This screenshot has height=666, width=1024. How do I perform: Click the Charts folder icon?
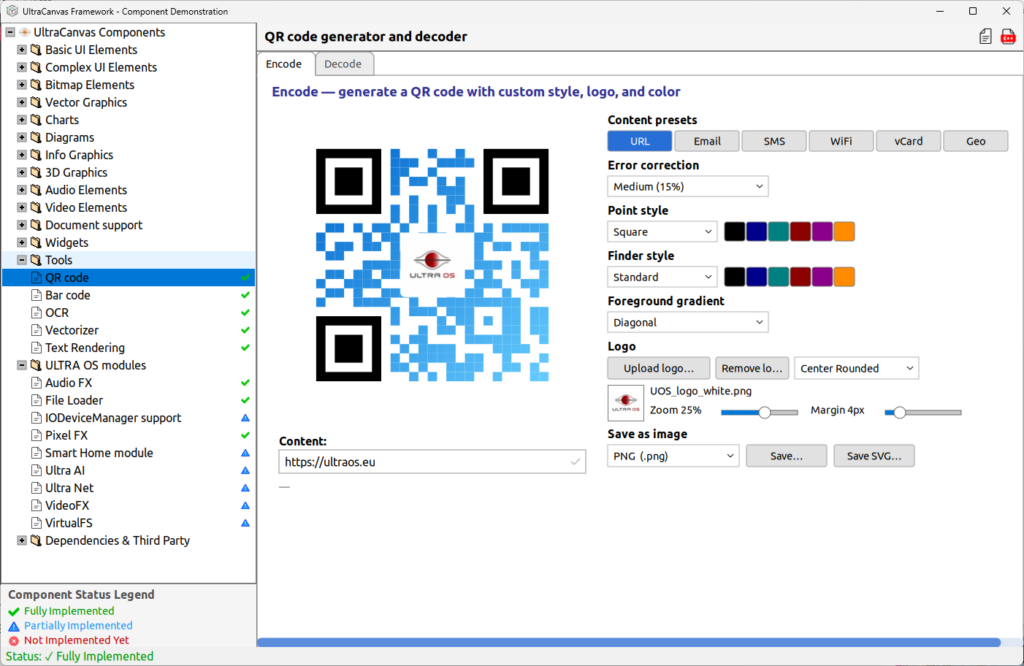[36, 120]
